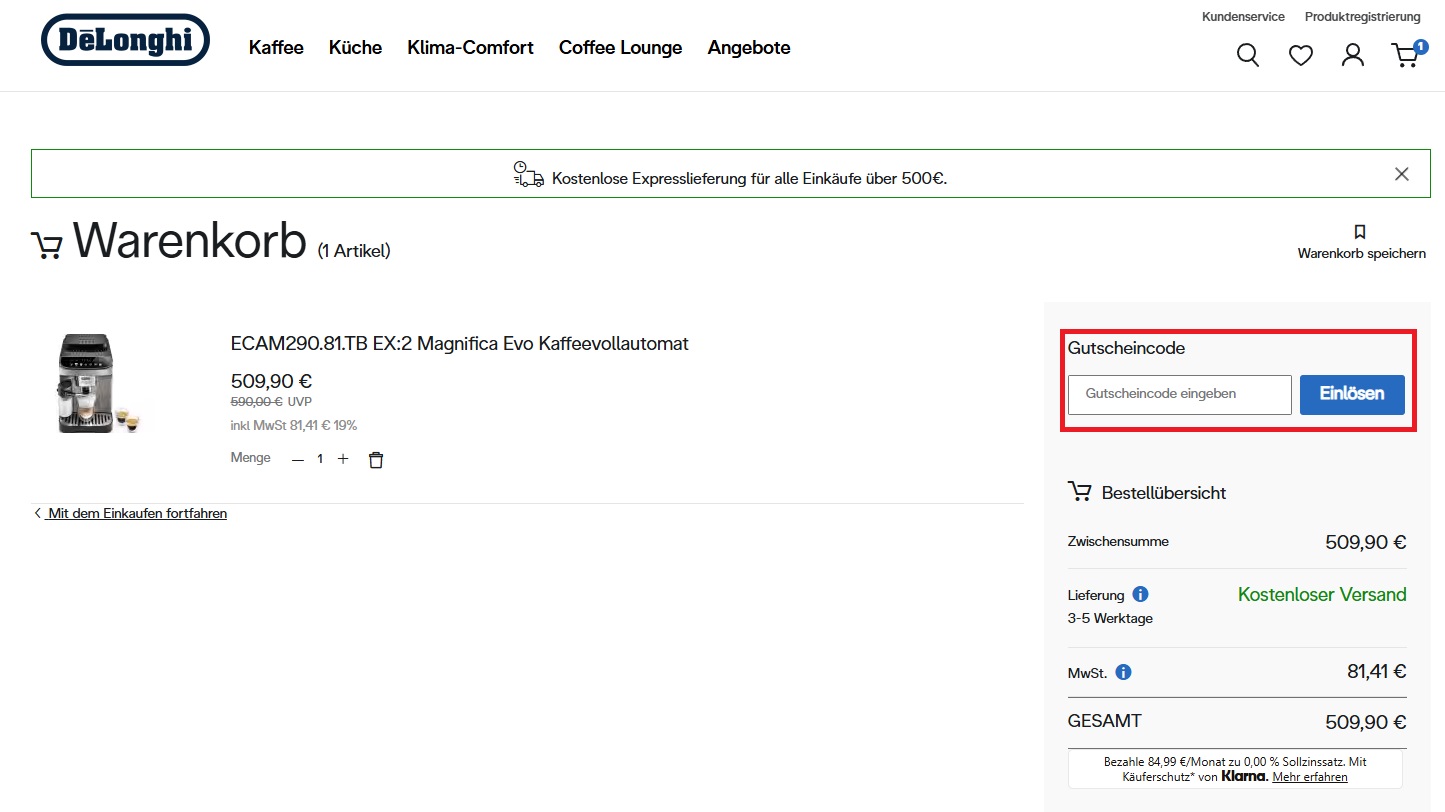
Task: Open the Kaffee menu
Action: 276,48
